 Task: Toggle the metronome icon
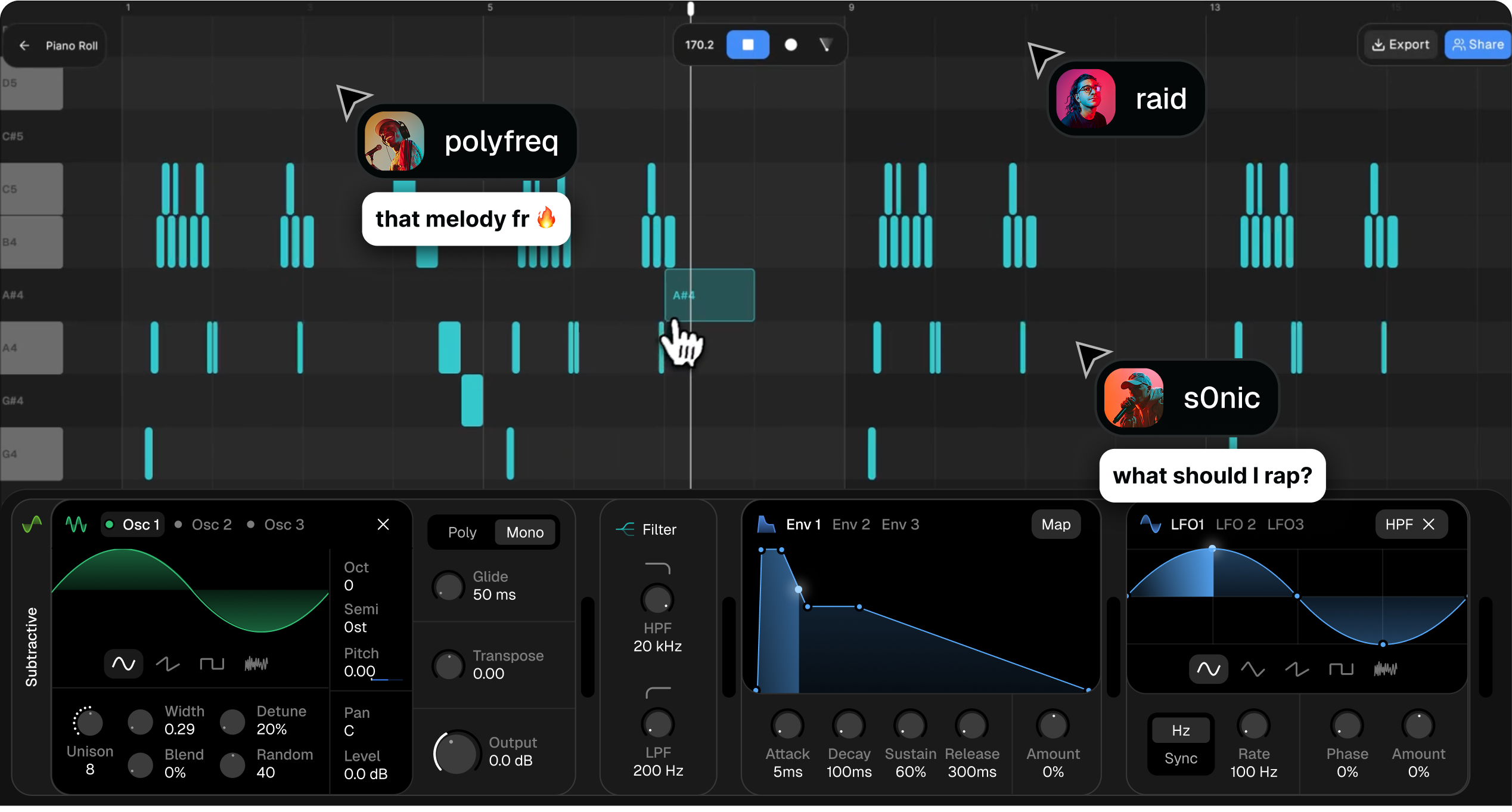pos(825,45)
